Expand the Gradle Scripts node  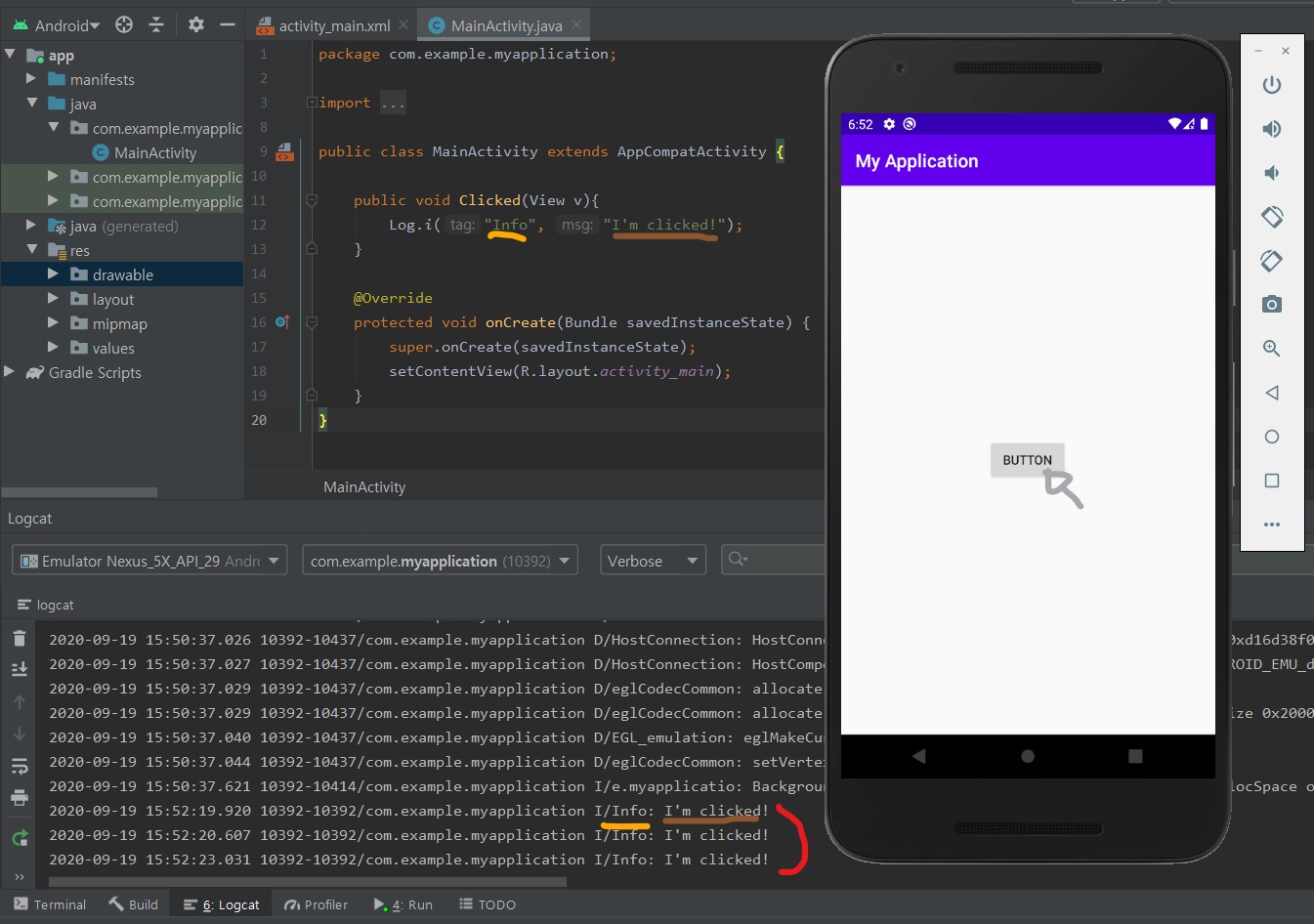pyautogui.click(x=10, y=372)
